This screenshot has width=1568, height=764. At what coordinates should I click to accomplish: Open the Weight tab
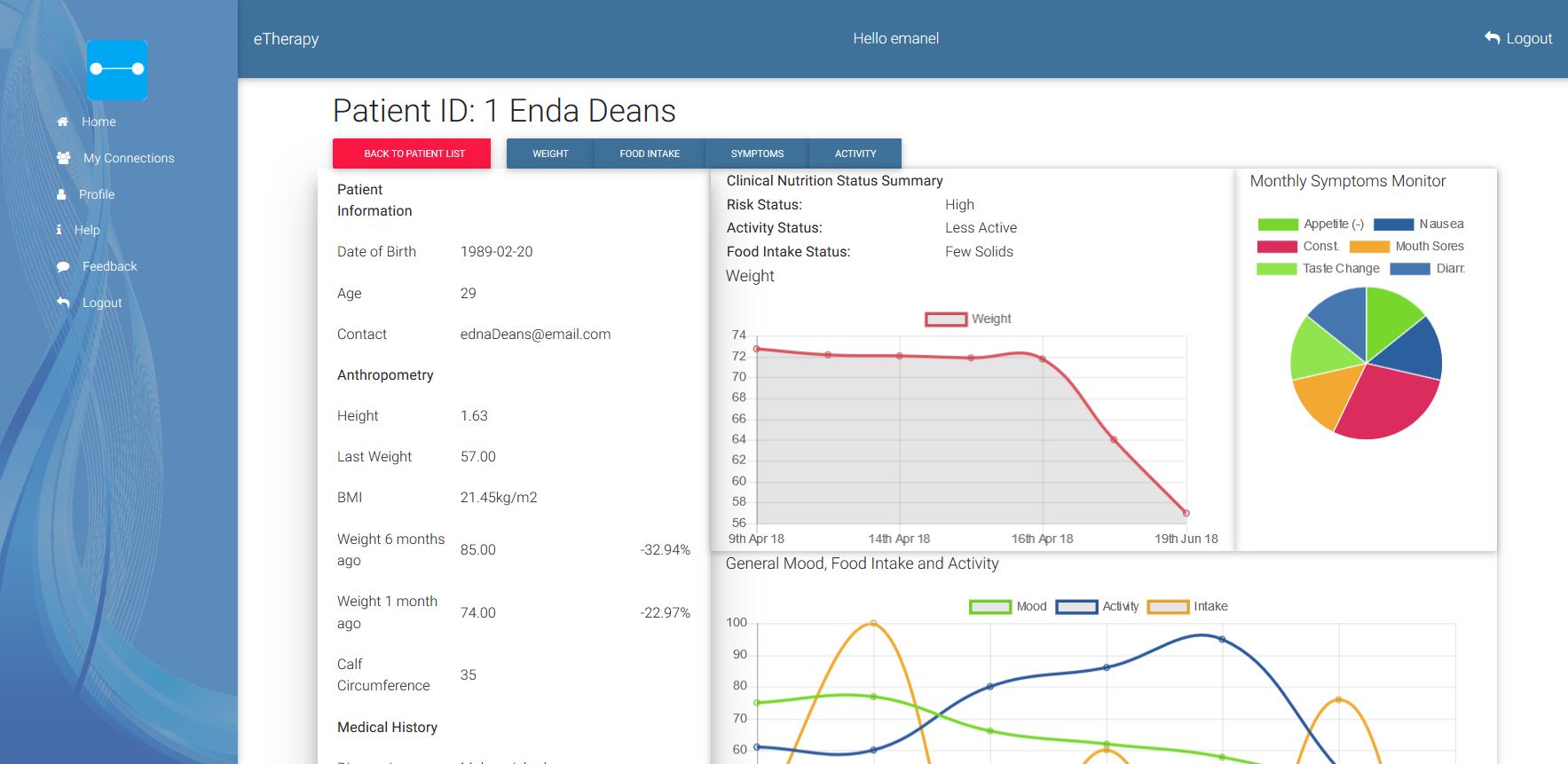pos(550,154)
